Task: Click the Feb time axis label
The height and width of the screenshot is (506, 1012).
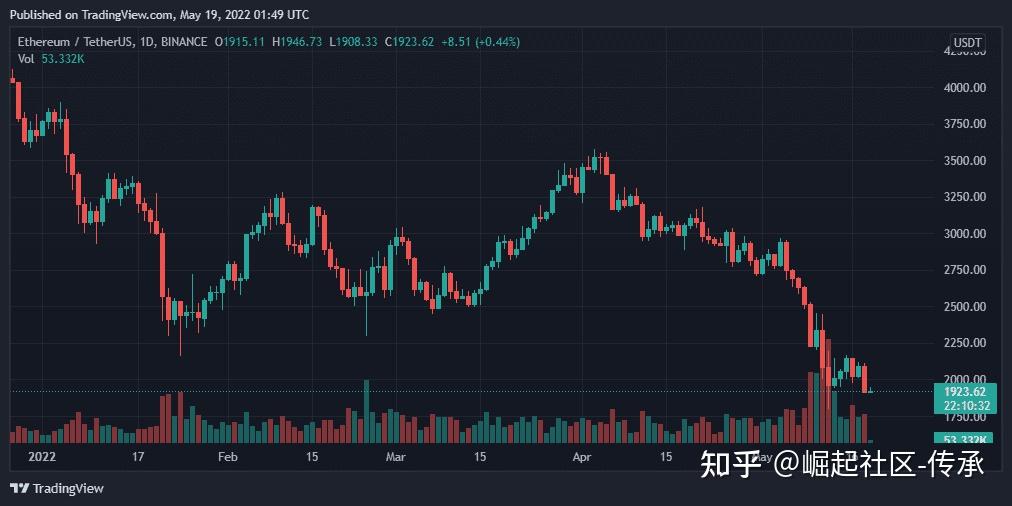Action: click(228, 457)
